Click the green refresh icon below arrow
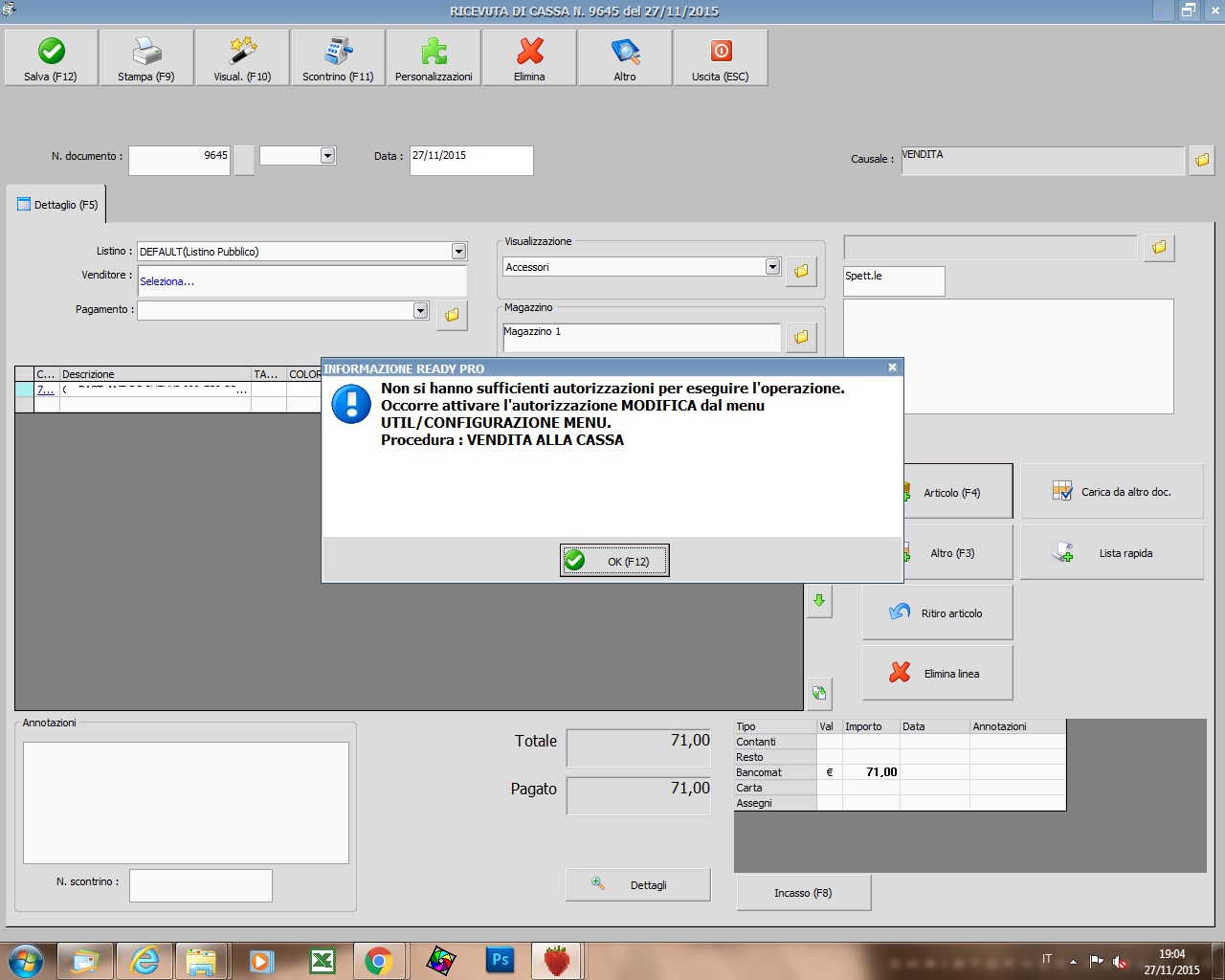This screenshot has width=1225, height=980. (819, 693)
